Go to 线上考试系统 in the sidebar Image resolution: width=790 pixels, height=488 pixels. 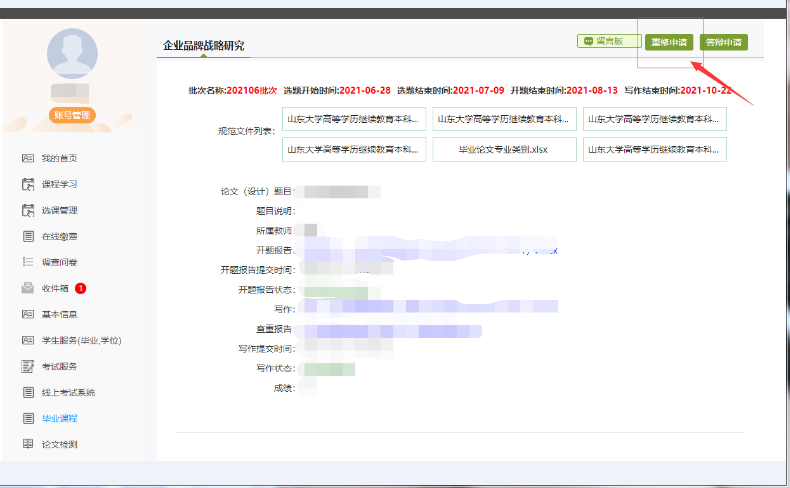68,392
